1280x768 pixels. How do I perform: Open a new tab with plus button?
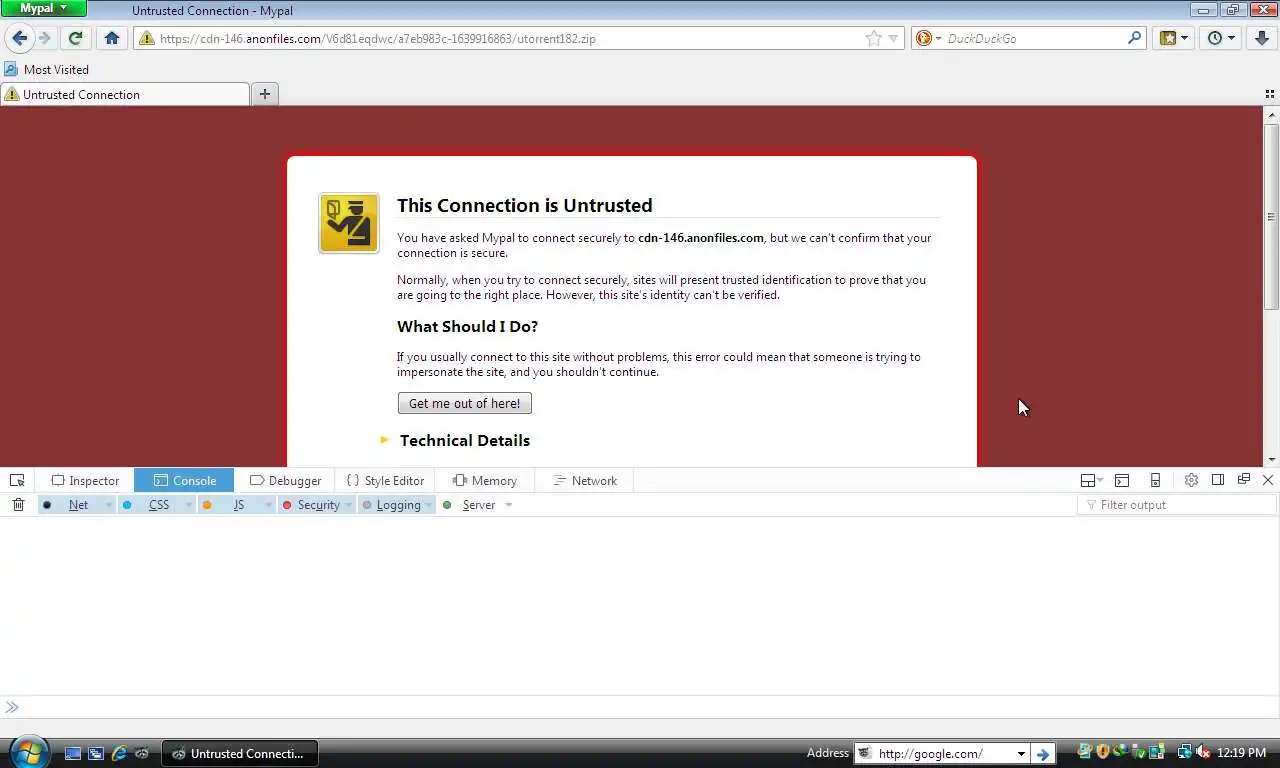pos(265,94)
